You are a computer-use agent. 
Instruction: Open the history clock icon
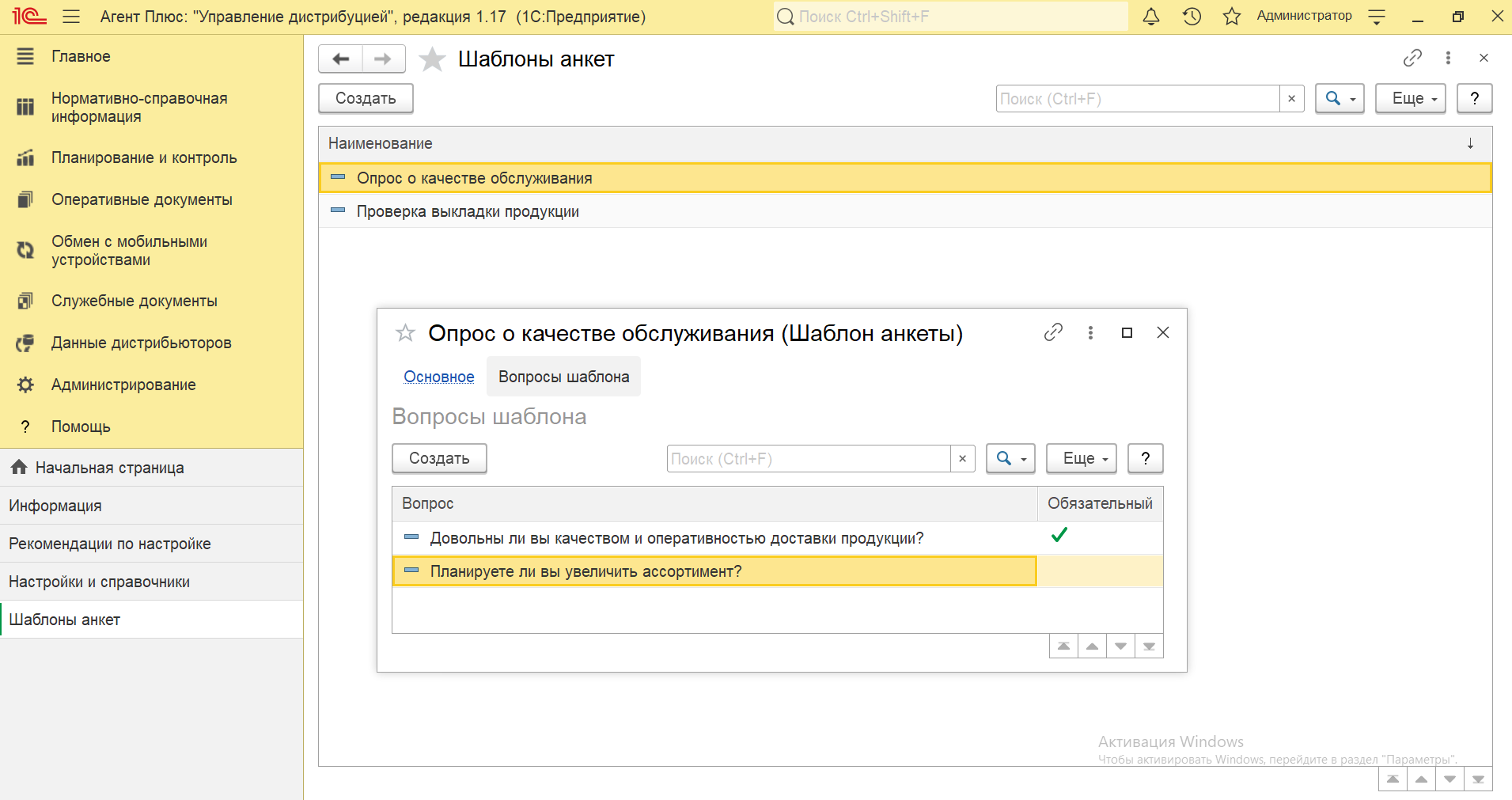coord(1192,17)
